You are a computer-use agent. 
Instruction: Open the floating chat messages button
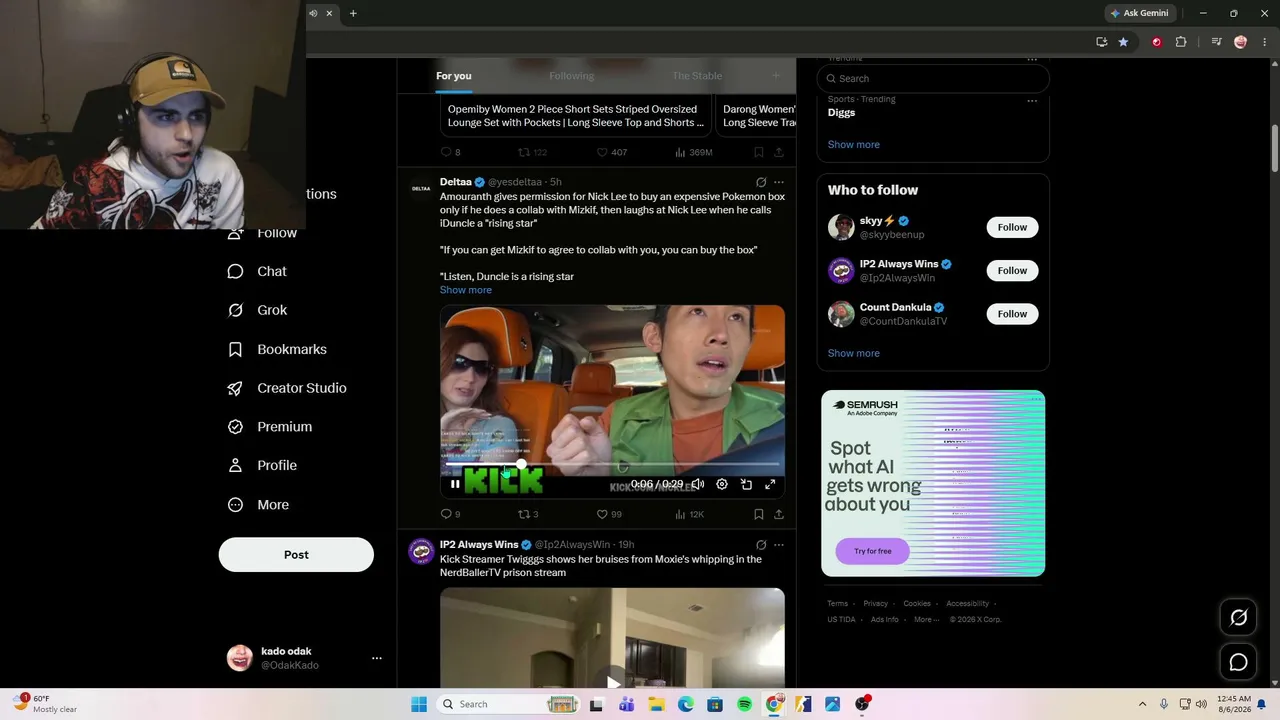[1238, 662]
